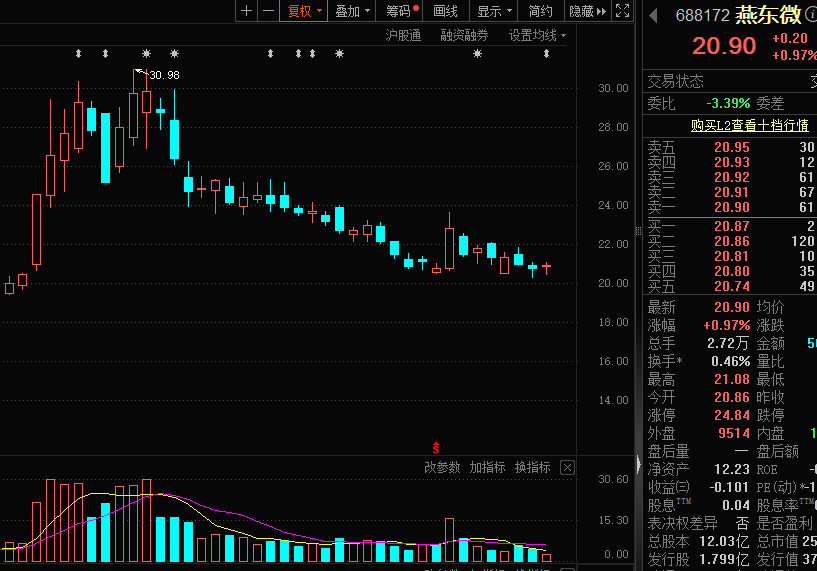817x571 pixels.
Task: Expand the 叠加 dropdown menu
Action: click(353, 11)
